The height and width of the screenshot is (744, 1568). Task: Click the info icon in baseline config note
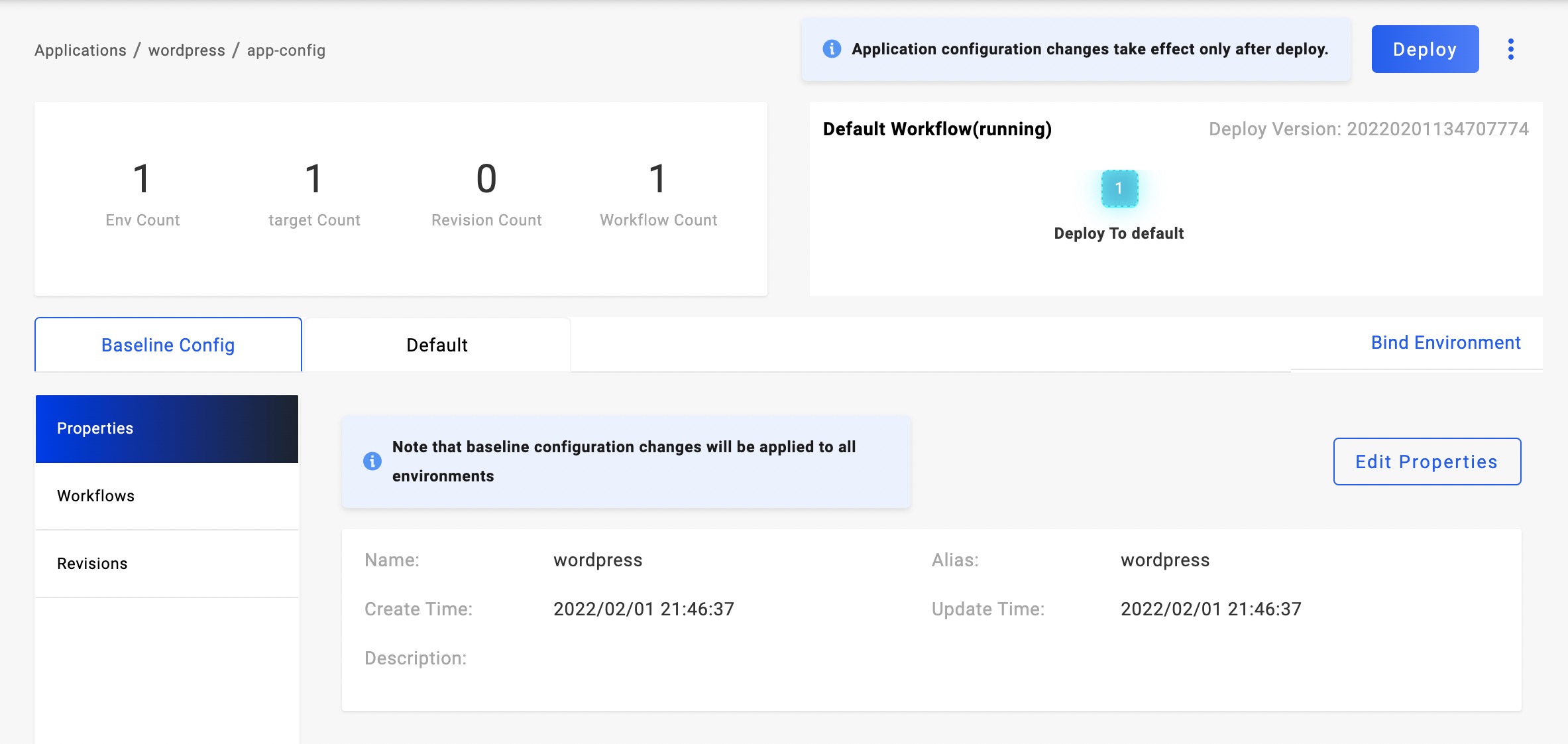369,461
